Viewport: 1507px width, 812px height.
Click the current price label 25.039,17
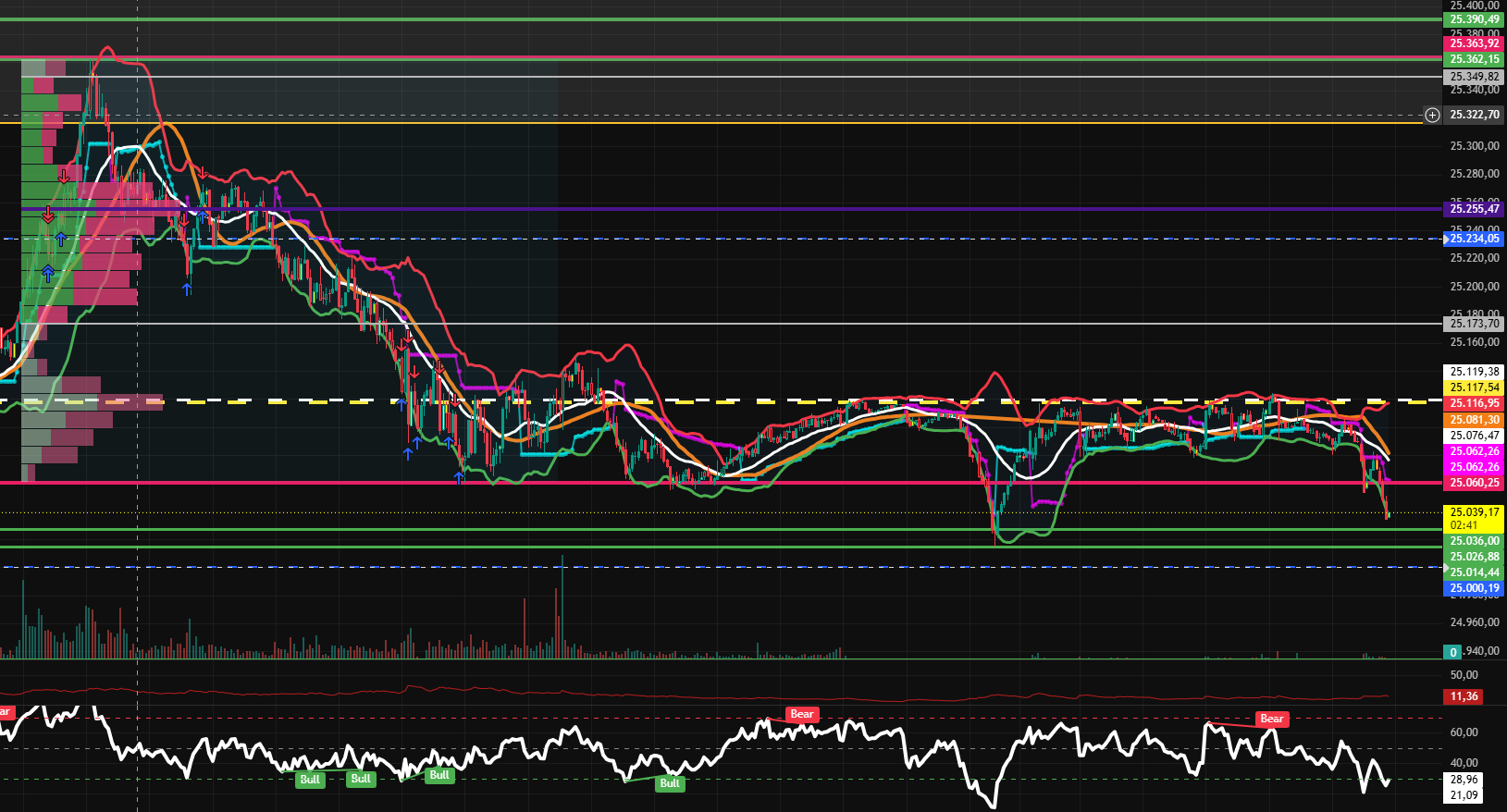point(1475,512)
